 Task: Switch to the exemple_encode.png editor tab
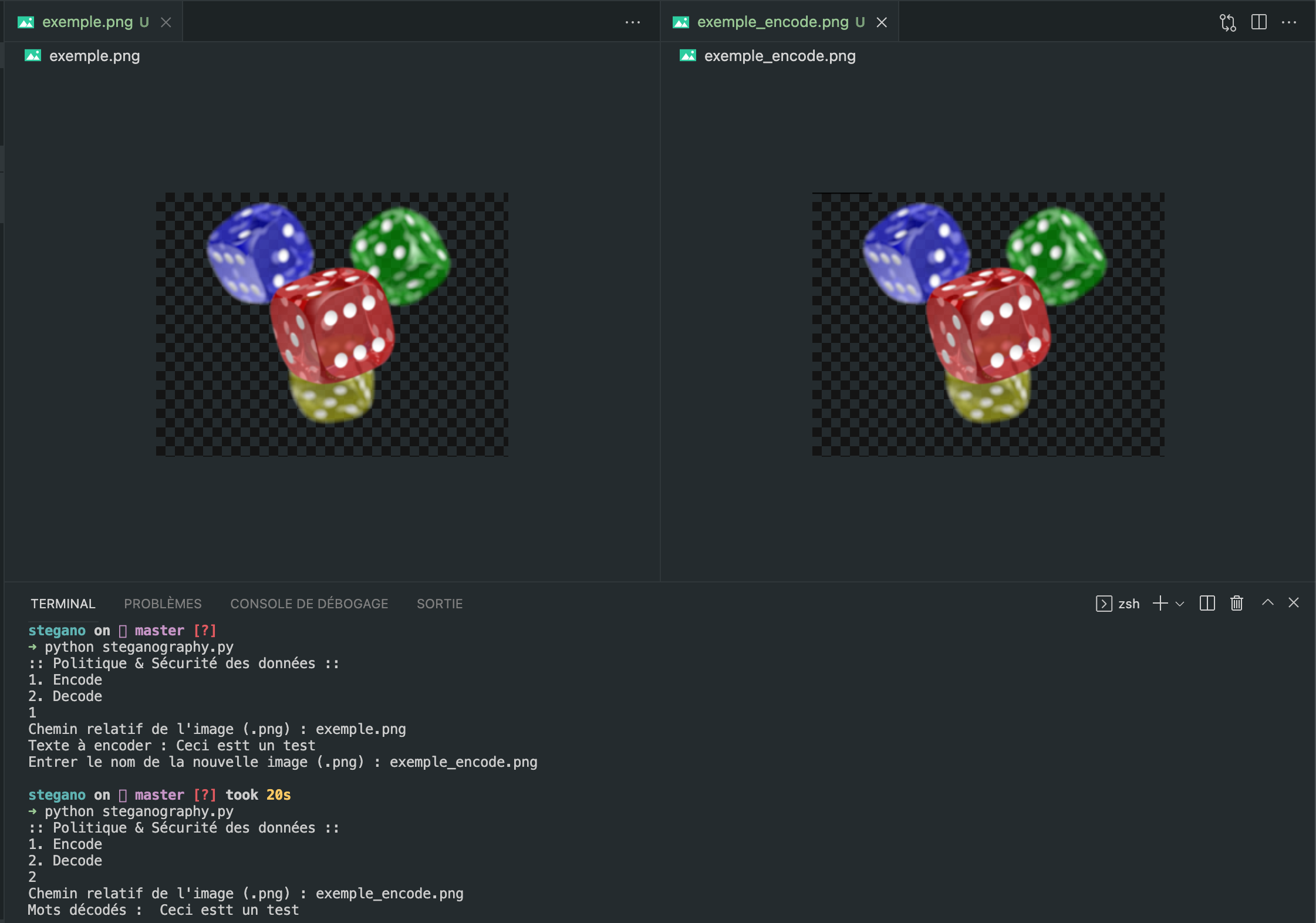[x=780, y=22]
